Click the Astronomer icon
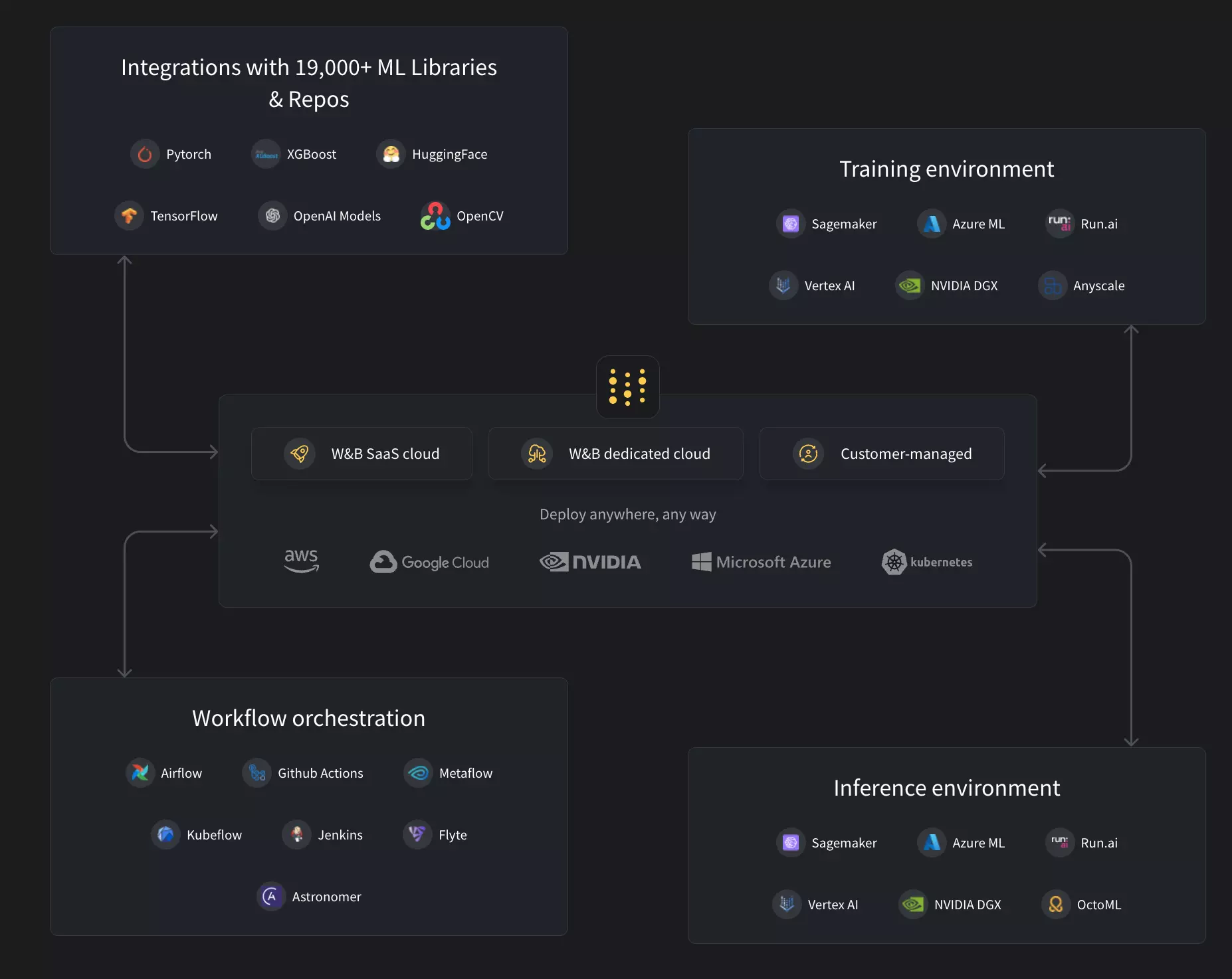The image size is (1232, 979). 270,897
